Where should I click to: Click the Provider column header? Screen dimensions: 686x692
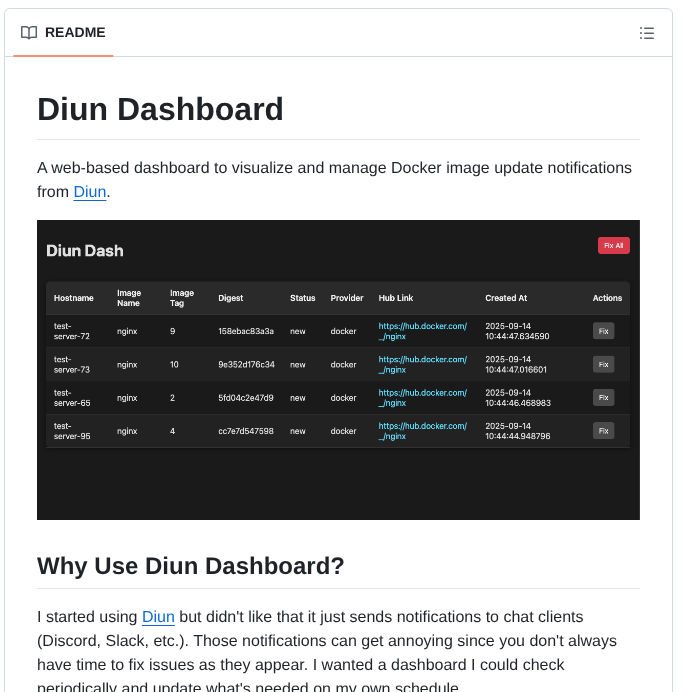[x=347, y=298]
